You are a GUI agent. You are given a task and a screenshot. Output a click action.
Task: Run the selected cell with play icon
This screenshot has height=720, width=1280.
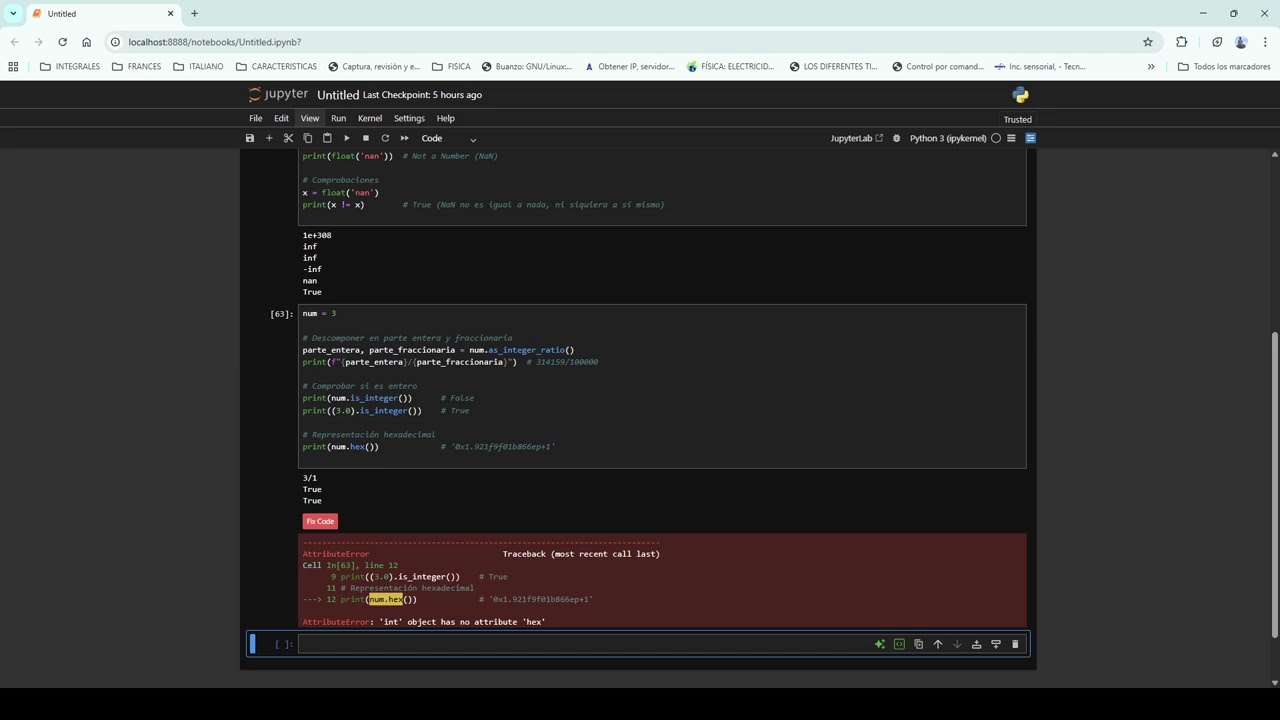click(x=346, y=138)
